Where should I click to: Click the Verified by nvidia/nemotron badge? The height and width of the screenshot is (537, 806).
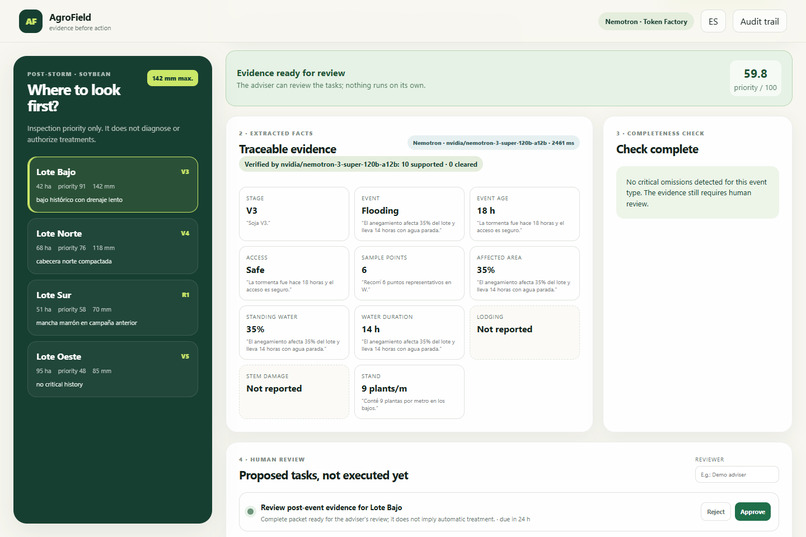[360, 164]
